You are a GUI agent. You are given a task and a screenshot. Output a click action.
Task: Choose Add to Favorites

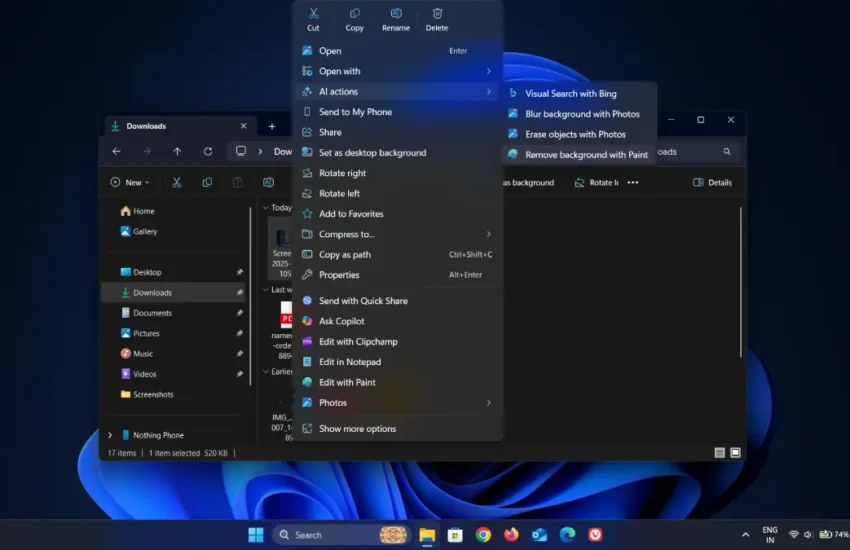[397, 213]
